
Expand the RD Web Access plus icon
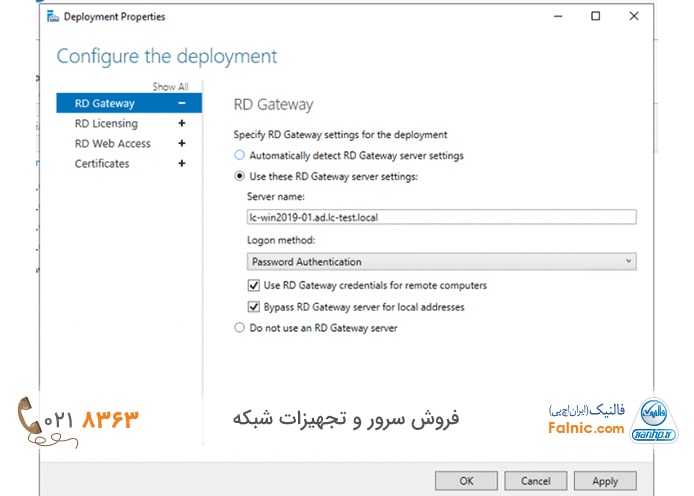tap(181, 143)
